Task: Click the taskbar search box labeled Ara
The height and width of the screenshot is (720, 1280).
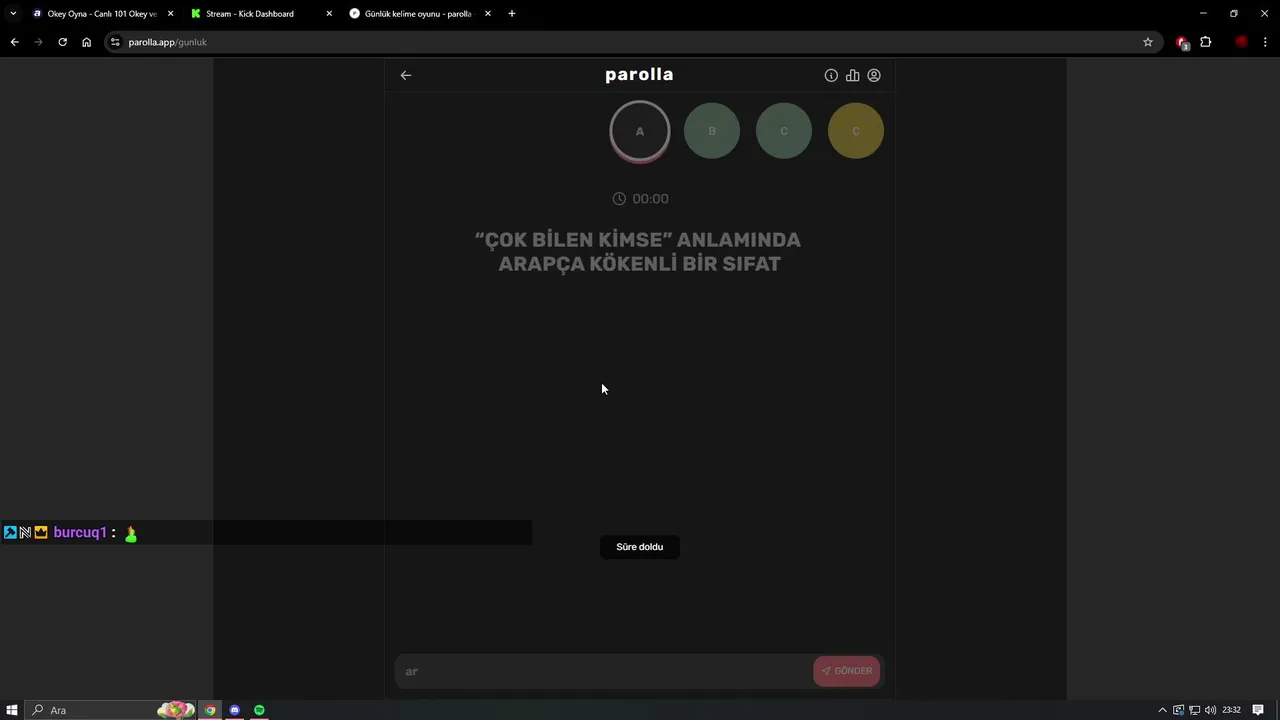Action: [x=110, y=710]
